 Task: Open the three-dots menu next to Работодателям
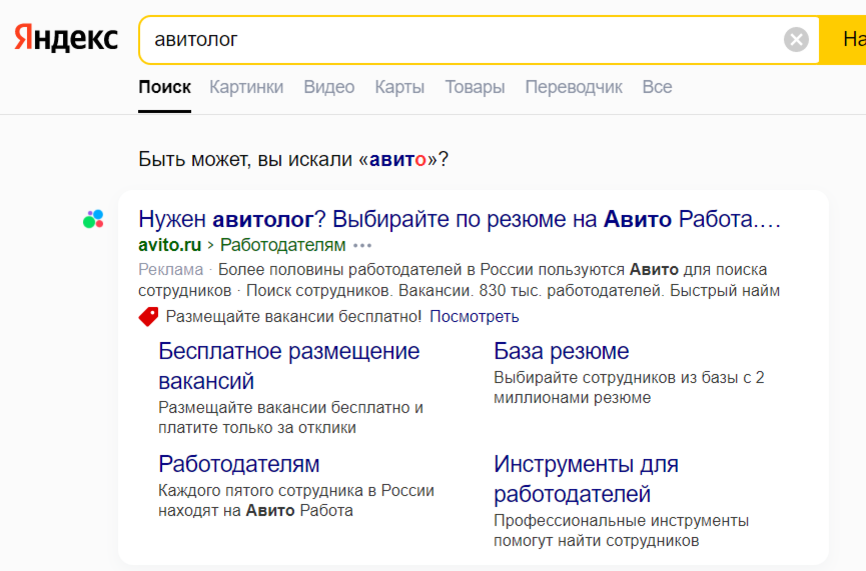[x=362, y=245]
